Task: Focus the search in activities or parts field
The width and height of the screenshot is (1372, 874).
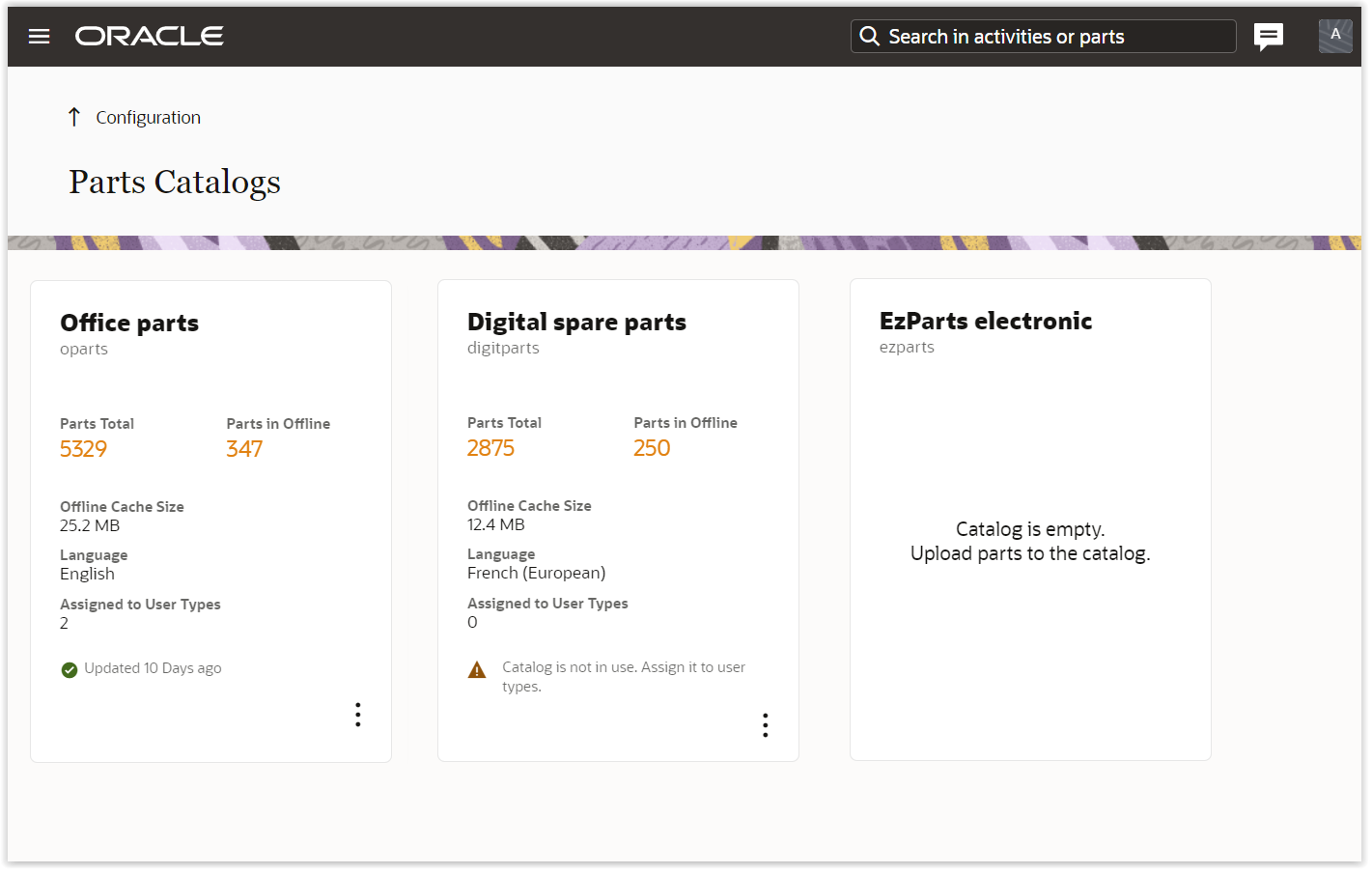Action: [1052, 37]
